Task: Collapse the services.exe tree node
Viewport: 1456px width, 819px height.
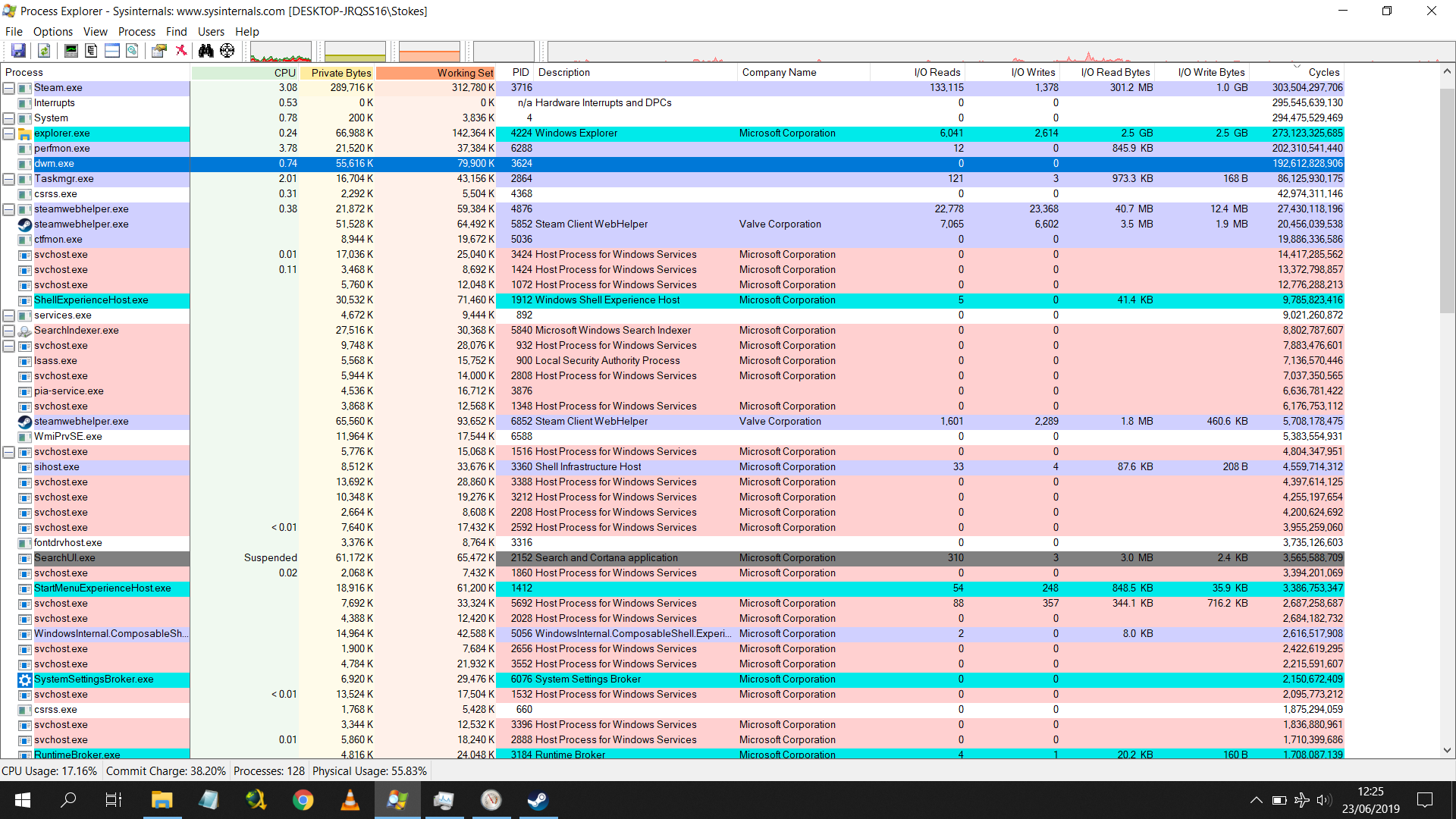Action: coord(9,315)
